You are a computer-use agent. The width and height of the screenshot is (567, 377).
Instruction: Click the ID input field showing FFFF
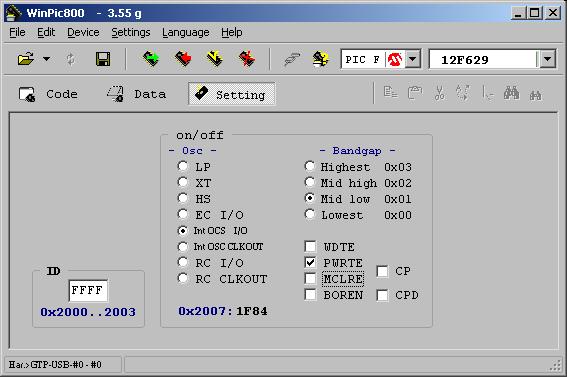click(x=88, y=290)
